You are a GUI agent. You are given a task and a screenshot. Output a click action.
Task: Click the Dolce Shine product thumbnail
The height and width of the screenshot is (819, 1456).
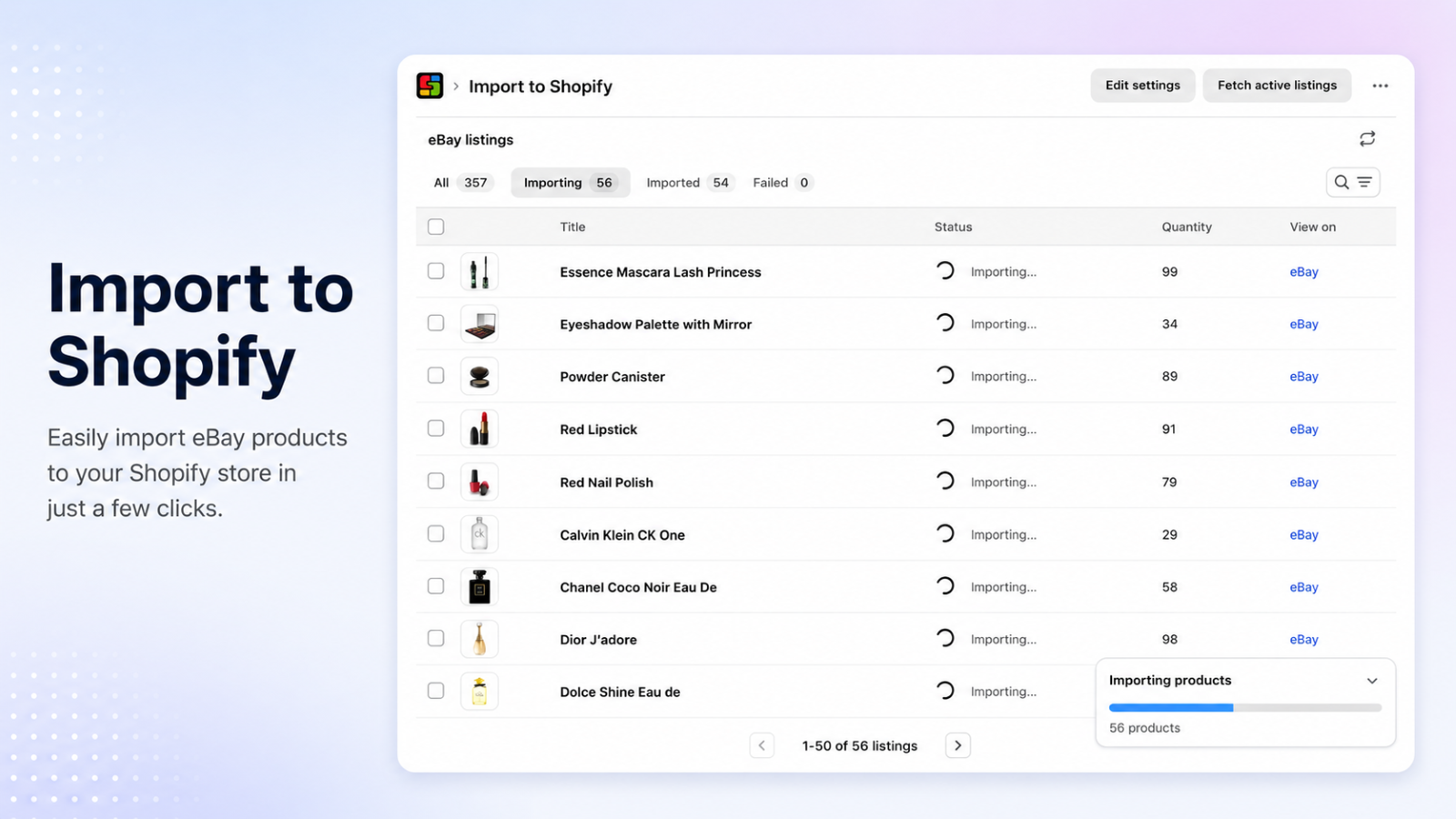pyautogui.click(x=480, y=692)
